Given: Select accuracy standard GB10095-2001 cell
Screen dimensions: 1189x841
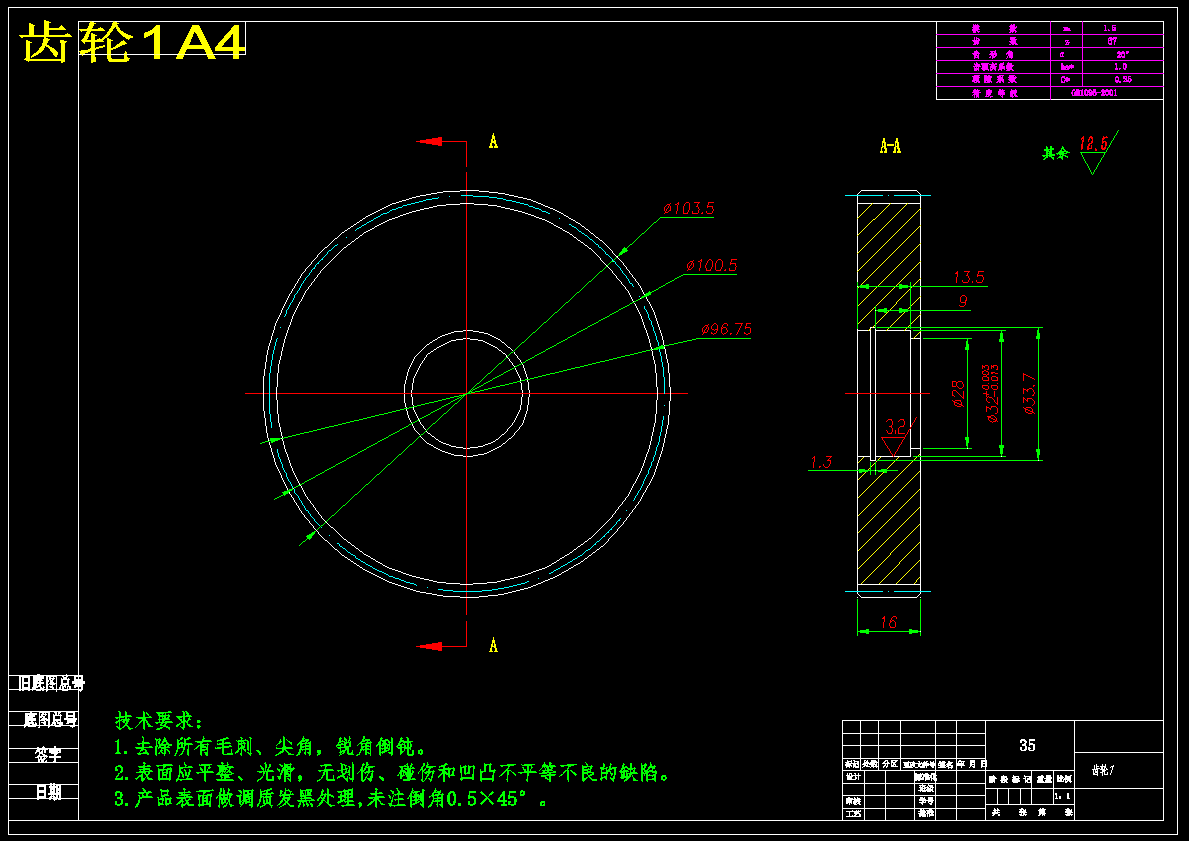Looking at the screenshot, I should 1093,93.
